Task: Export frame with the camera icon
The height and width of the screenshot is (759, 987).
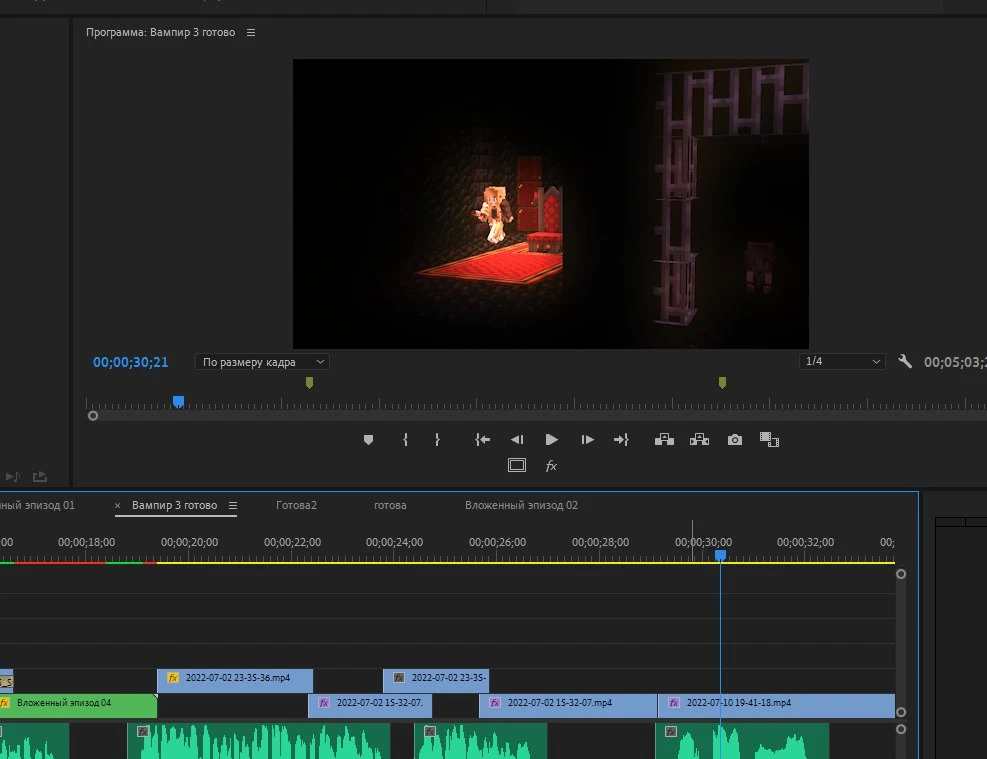Action: (x=735, y=440)
